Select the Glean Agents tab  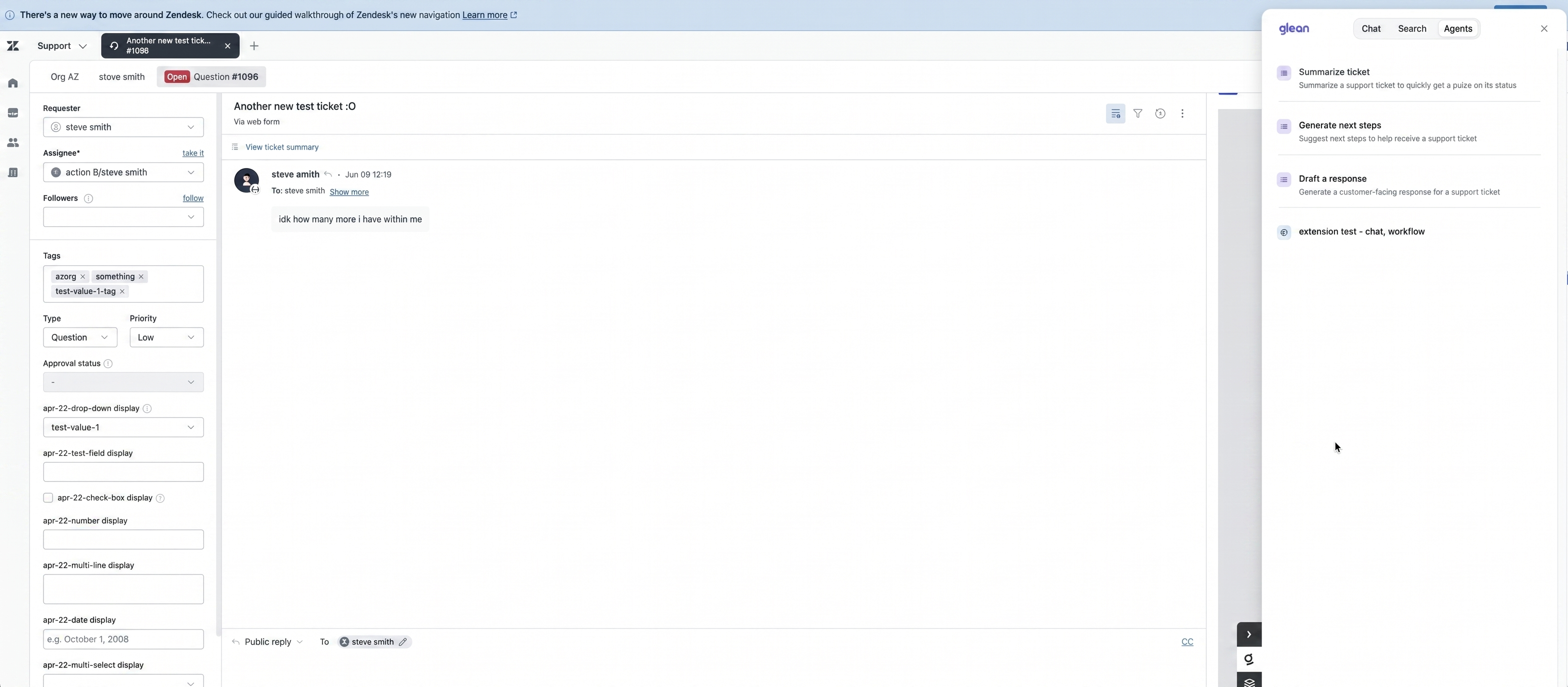(1458, 28)
